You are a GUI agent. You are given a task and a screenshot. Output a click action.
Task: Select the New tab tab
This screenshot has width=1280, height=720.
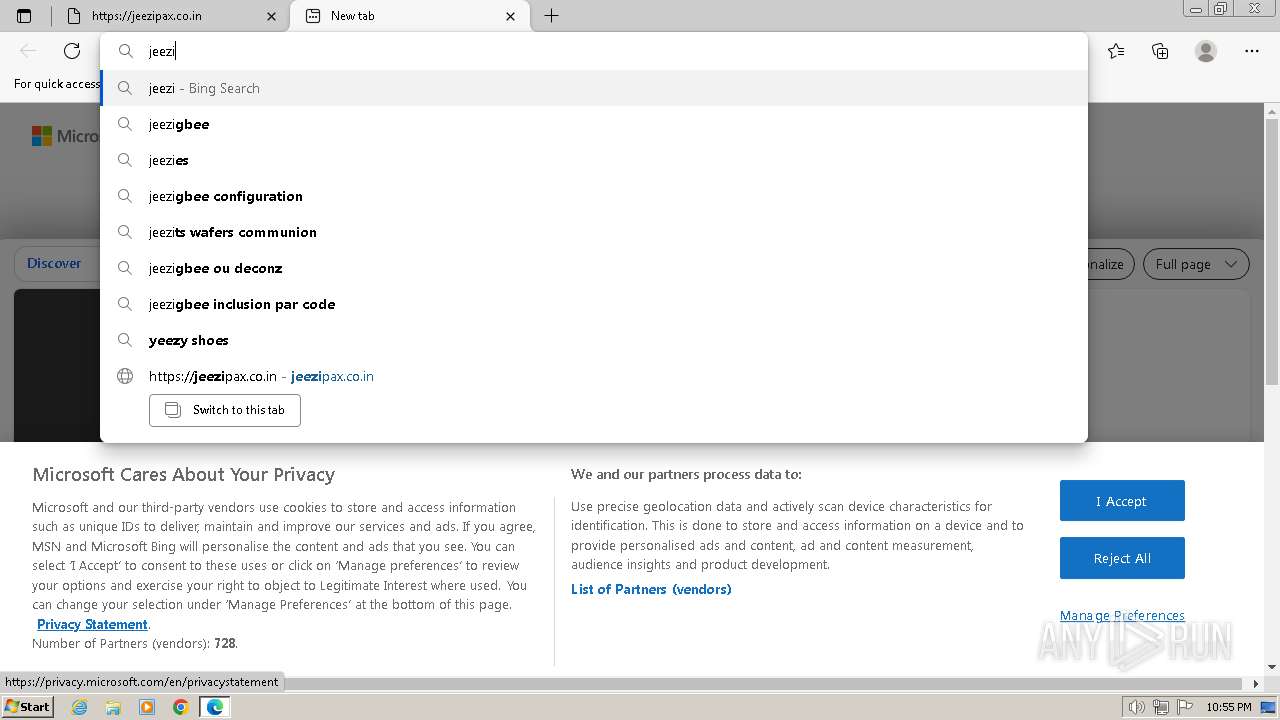(410, 16)
